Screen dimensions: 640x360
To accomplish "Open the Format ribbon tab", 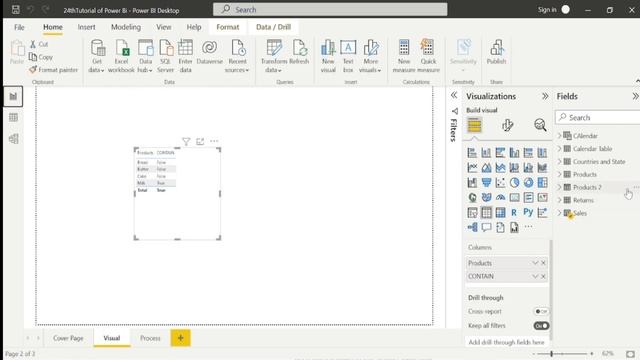I will tap(228, 27).
